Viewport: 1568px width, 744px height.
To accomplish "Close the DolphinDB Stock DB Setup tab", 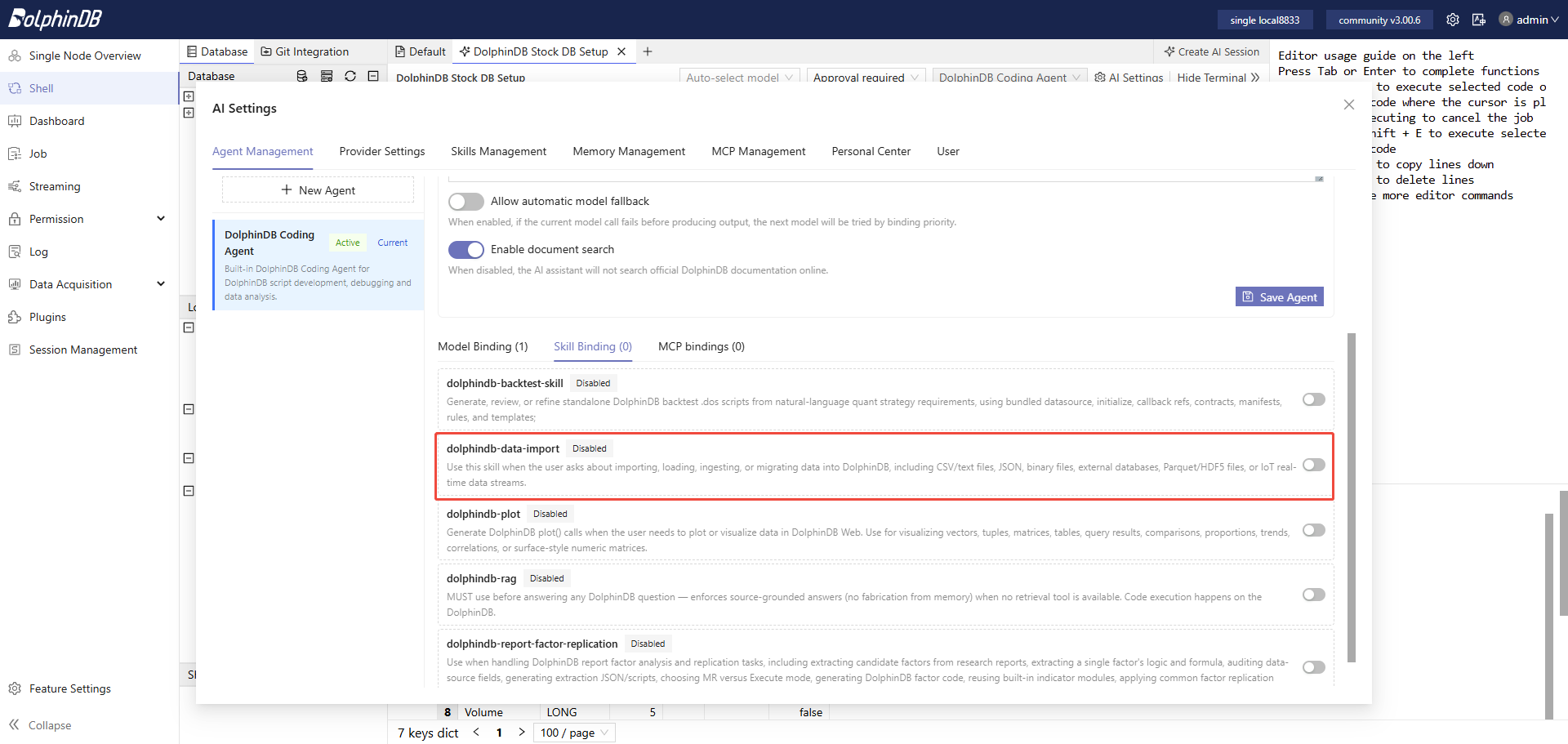I will [x=621, y=51].
